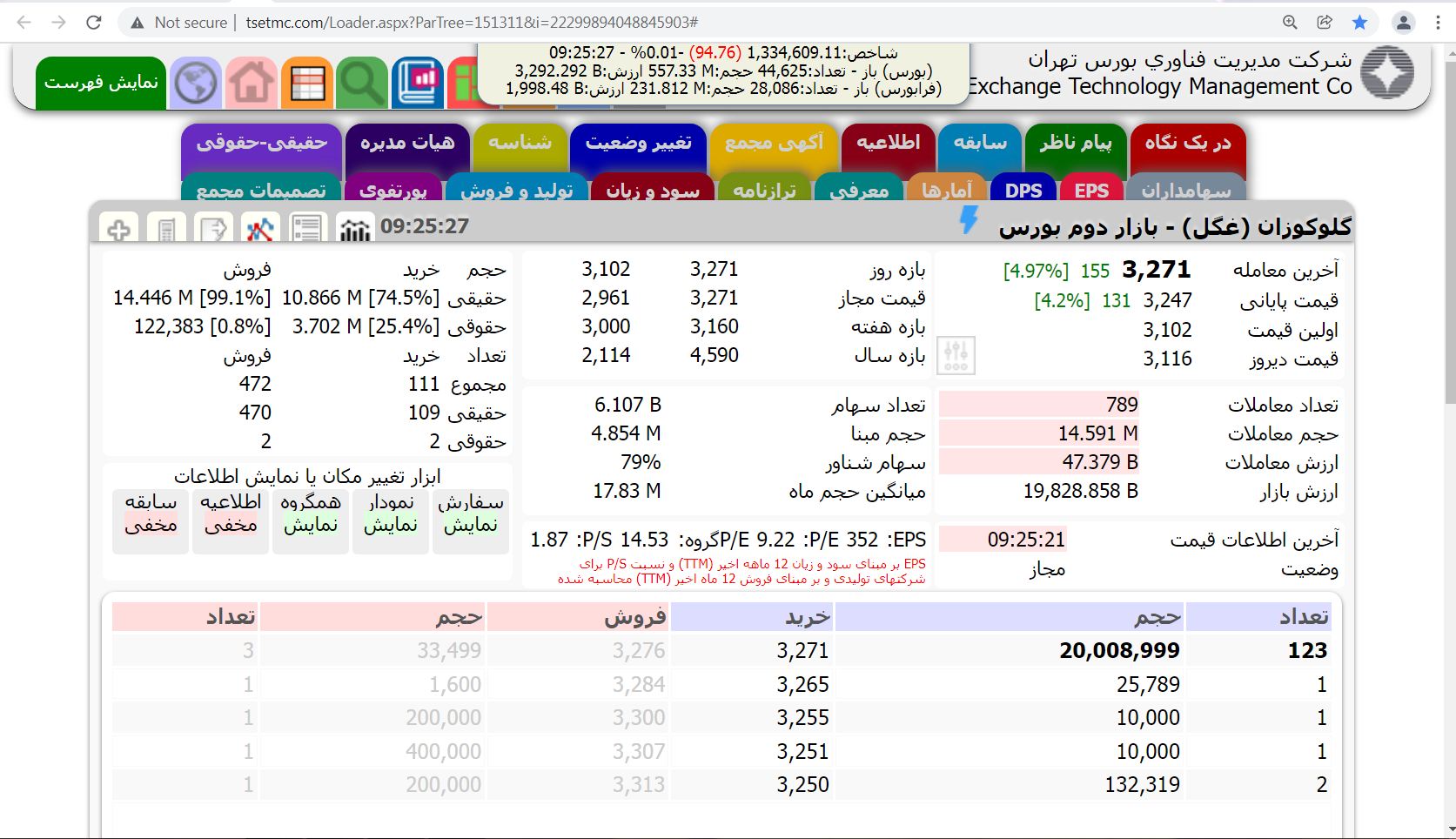Toggle همگروه نمایش display tool

[x=311, y=520]
